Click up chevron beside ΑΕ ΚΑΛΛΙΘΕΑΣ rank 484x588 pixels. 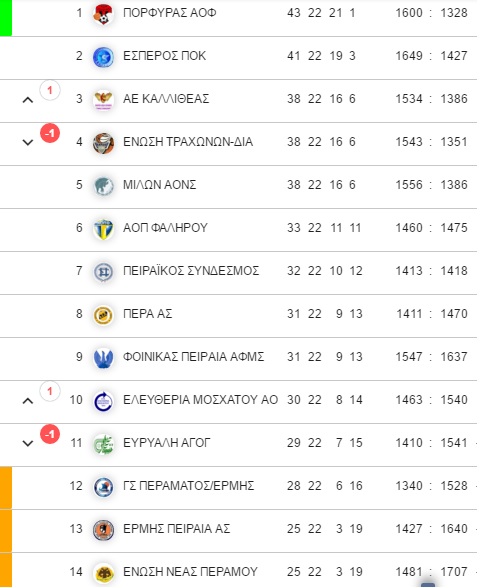coord(28,100)
